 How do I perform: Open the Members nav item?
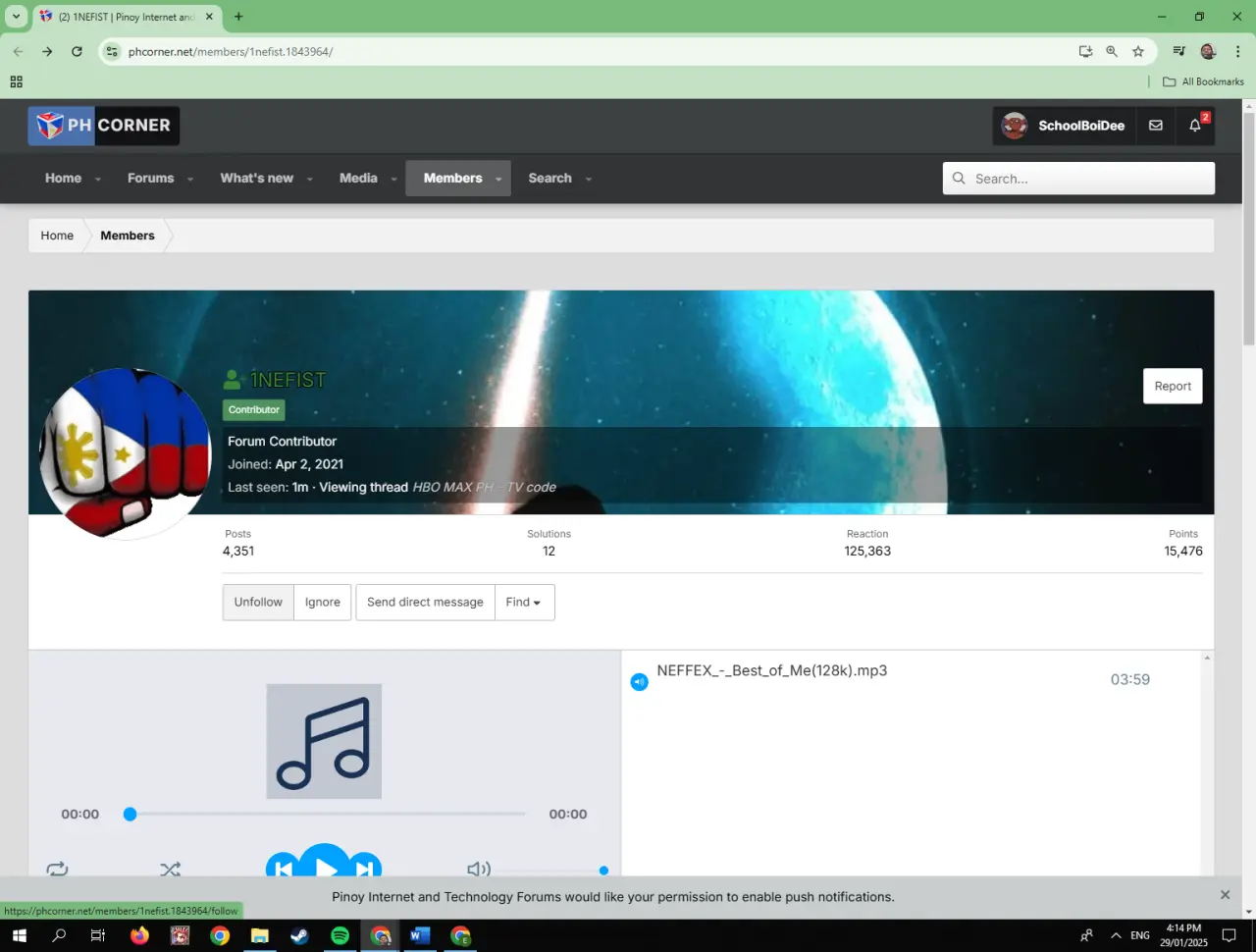point(452,179)
